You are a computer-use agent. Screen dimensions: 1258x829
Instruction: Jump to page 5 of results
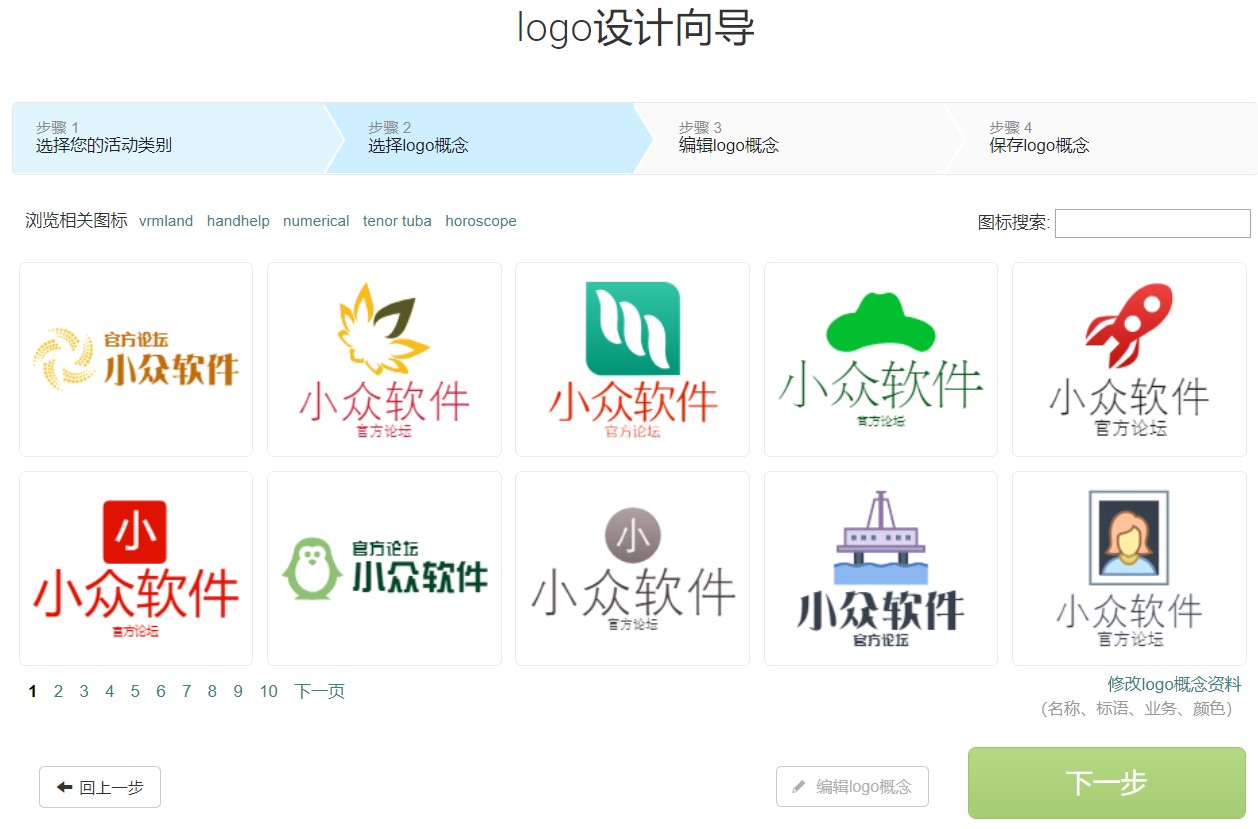135,691
